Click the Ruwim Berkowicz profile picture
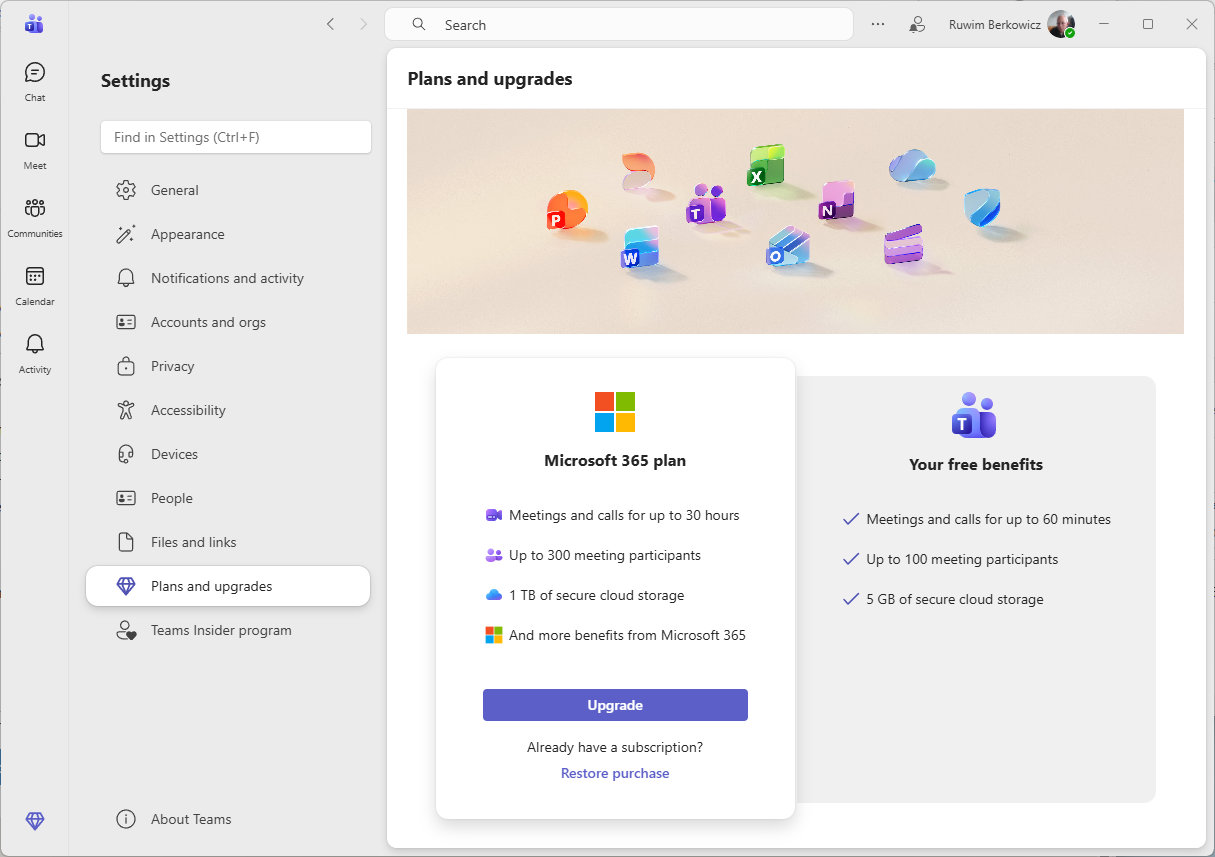 tap(1061, 24)
